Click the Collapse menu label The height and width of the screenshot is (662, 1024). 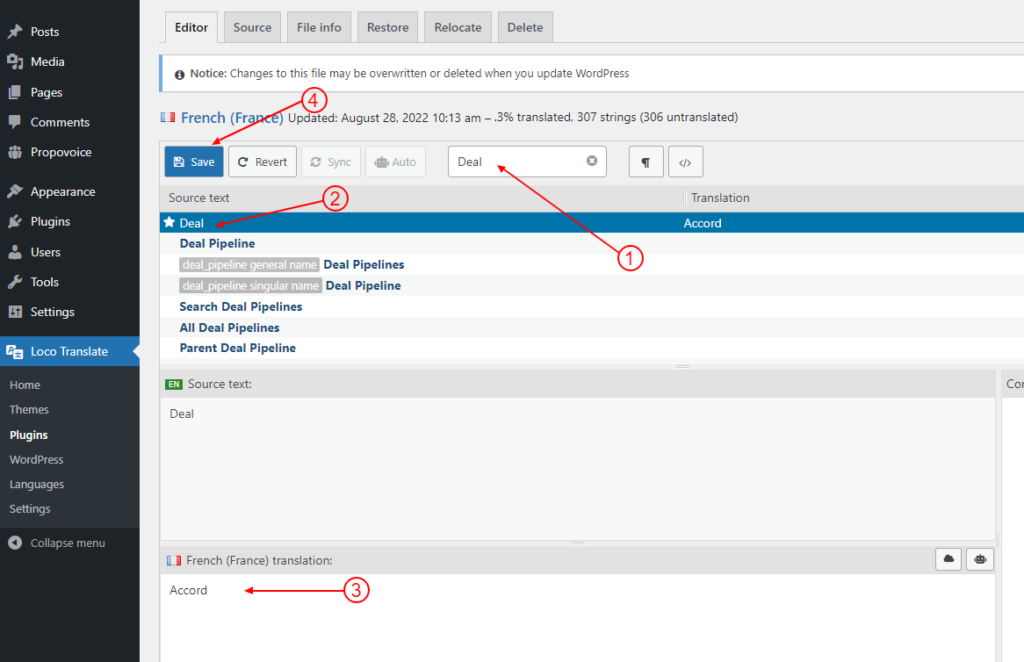68,543
